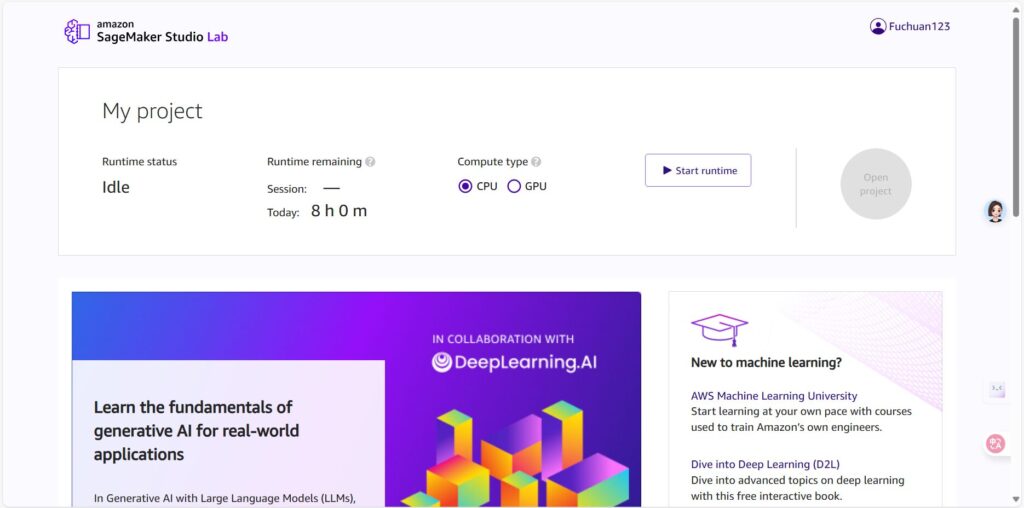Open the Dive into Deep Learning (D2L) link

point(765,464)
